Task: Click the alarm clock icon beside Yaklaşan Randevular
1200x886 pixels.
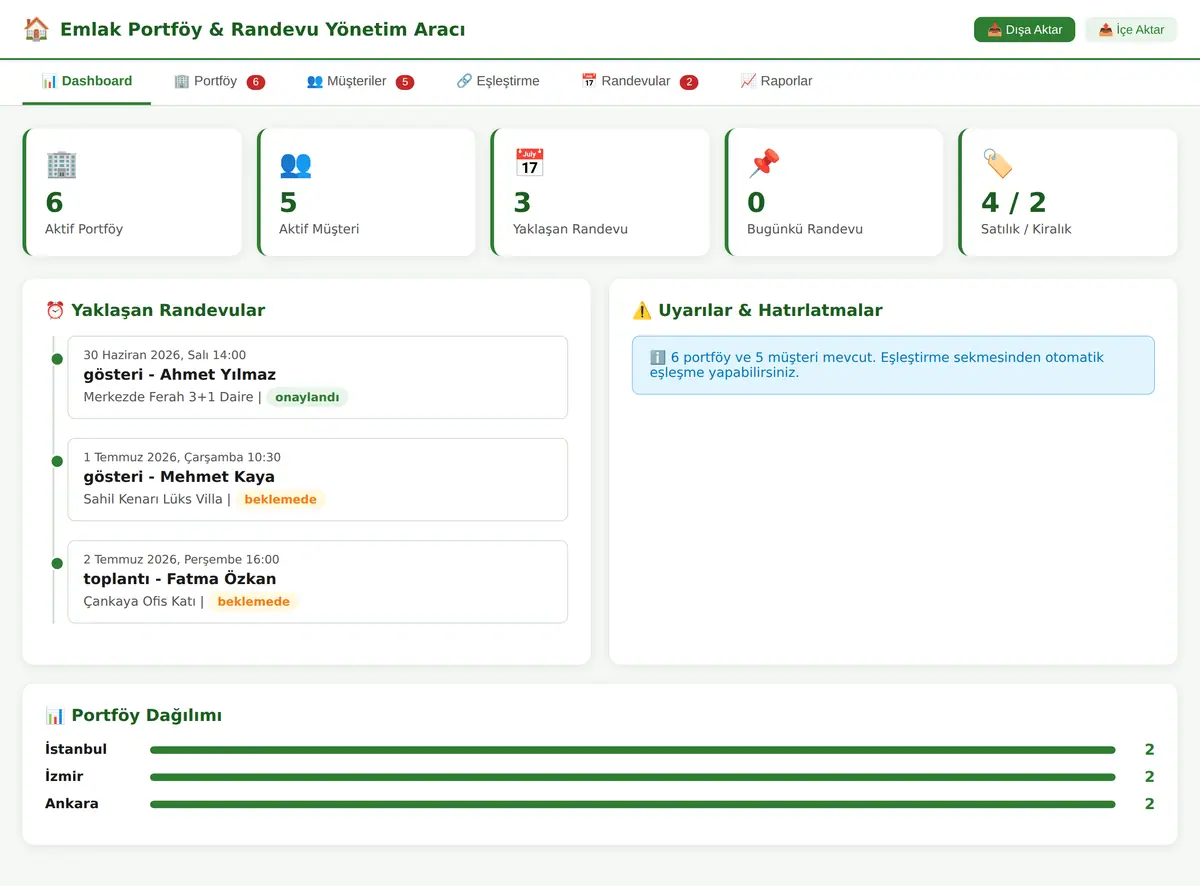Action: tap(55, 310)
